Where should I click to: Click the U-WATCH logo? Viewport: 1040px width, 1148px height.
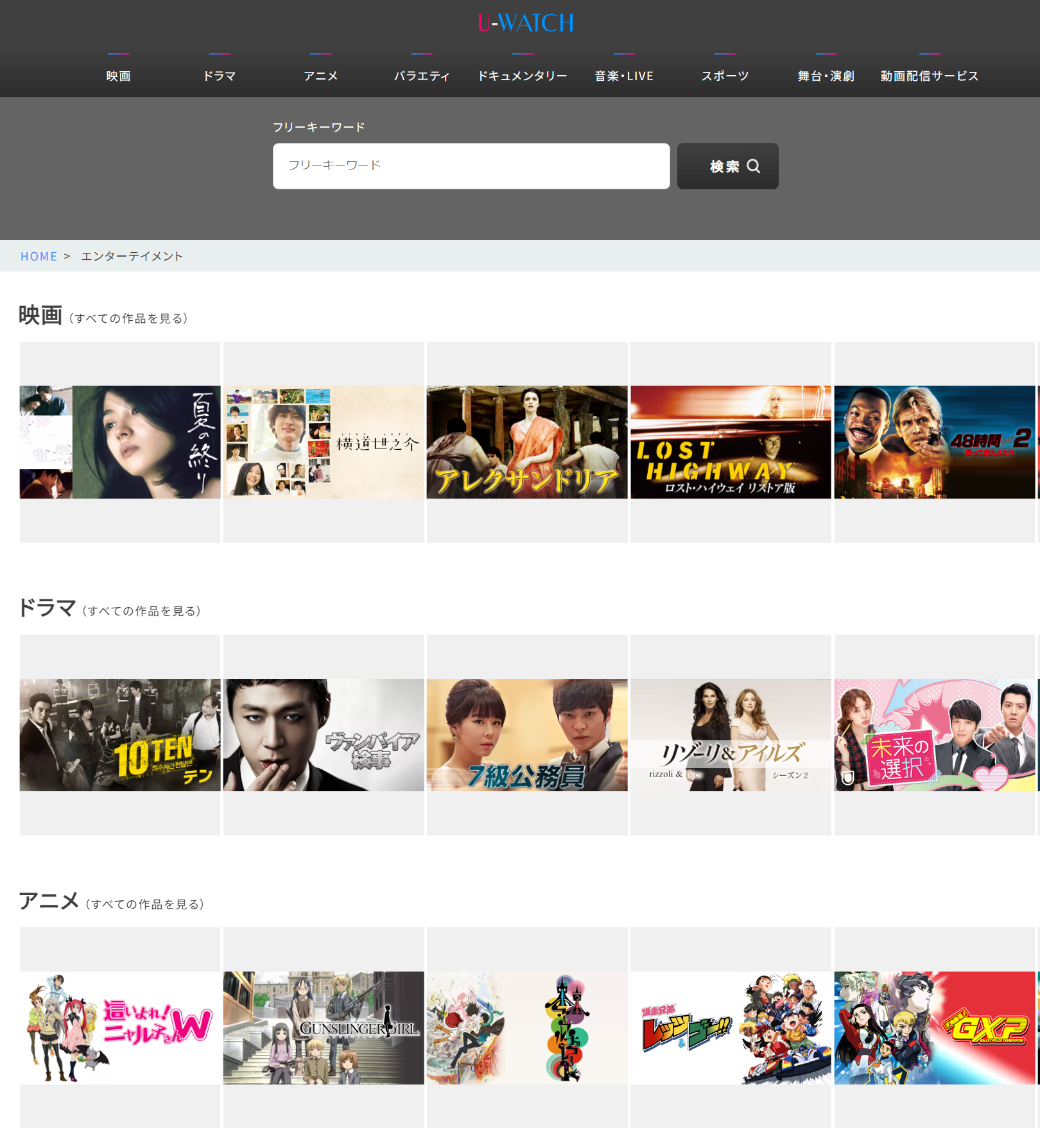pos(526,23)
